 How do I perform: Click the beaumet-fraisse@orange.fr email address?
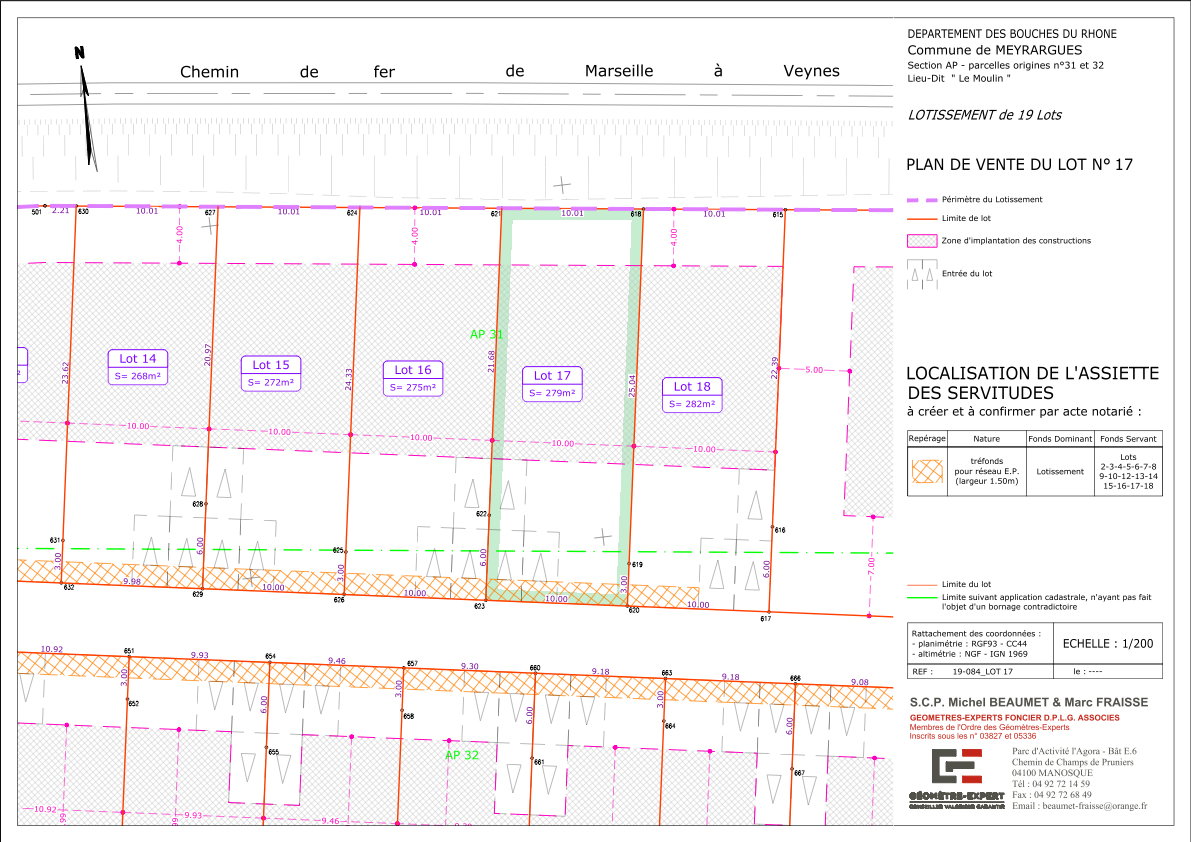pyautogui.click(x=1095, y=806)
